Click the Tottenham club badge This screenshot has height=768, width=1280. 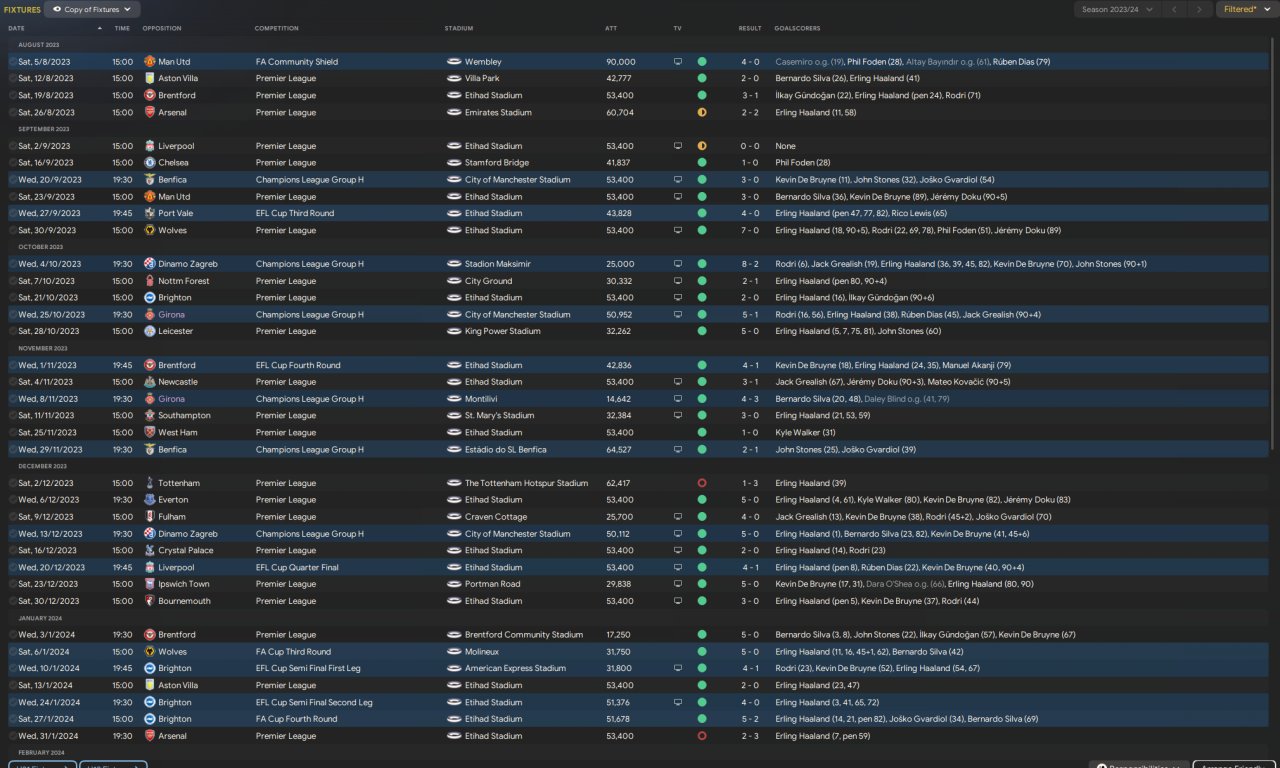[149, 483]
